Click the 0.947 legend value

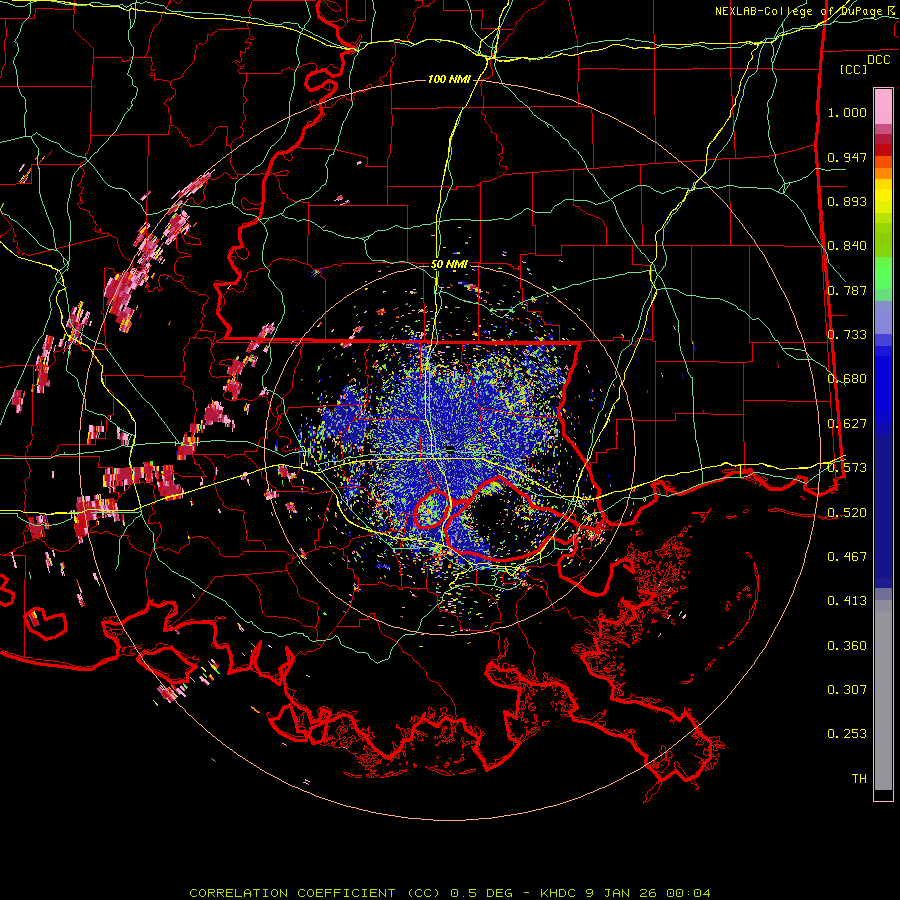click(x=847, y=157)
